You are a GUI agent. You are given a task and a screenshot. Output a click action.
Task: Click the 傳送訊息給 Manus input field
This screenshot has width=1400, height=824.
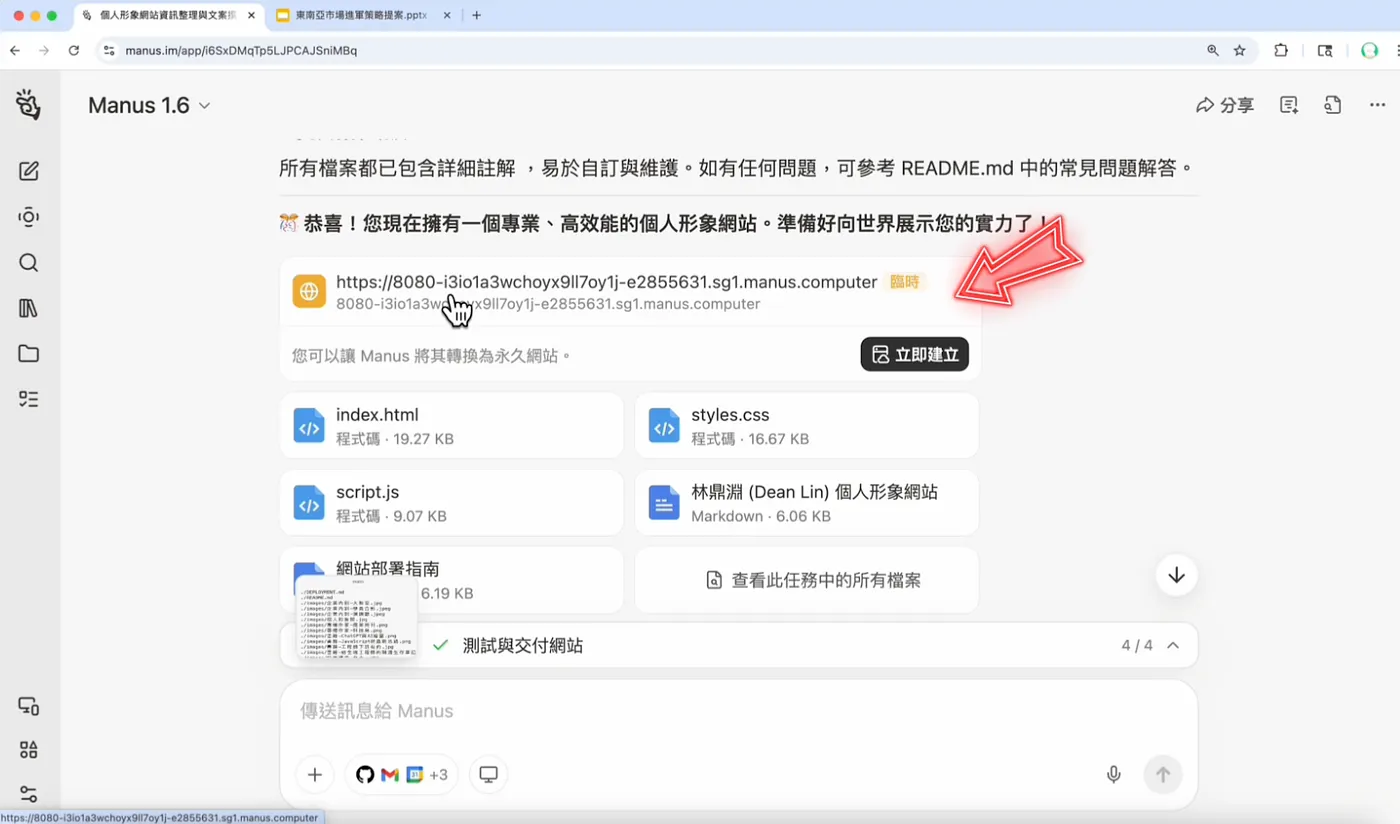pyautogui.click(x=738, y=711)
